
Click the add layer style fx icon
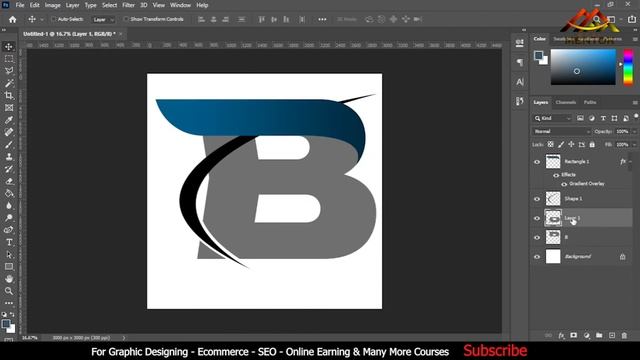561,336
